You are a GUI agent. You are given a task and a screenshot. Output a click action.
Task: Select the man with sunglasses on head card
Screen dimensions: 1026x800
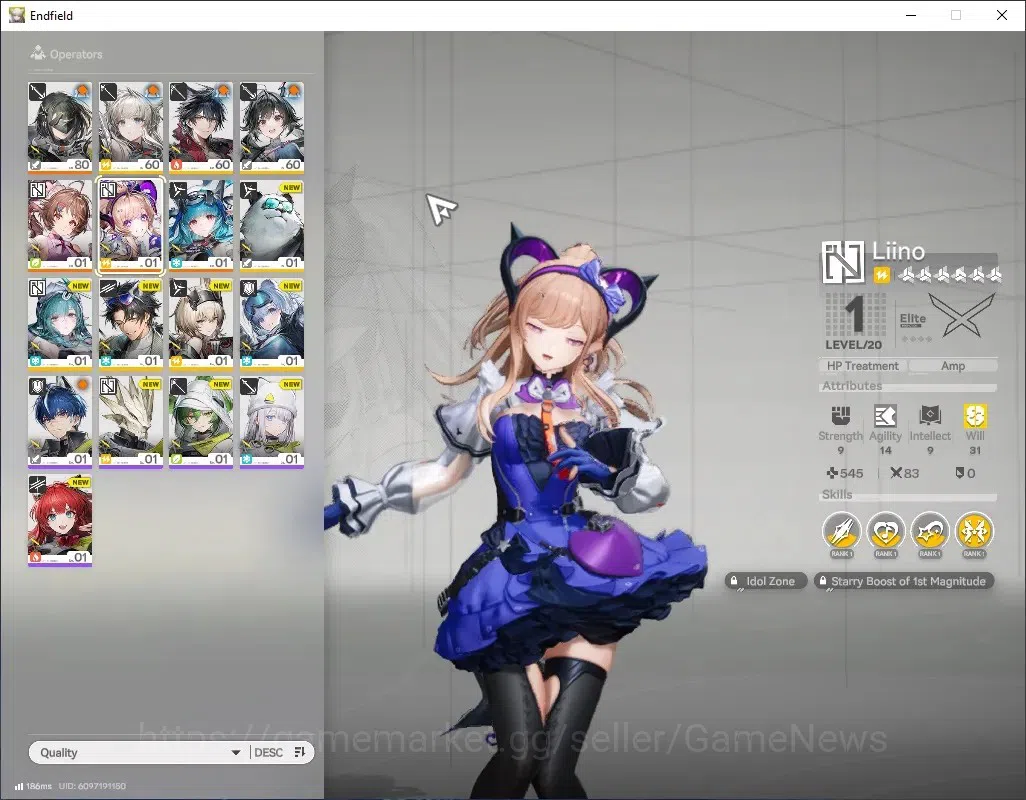point(130,324)
